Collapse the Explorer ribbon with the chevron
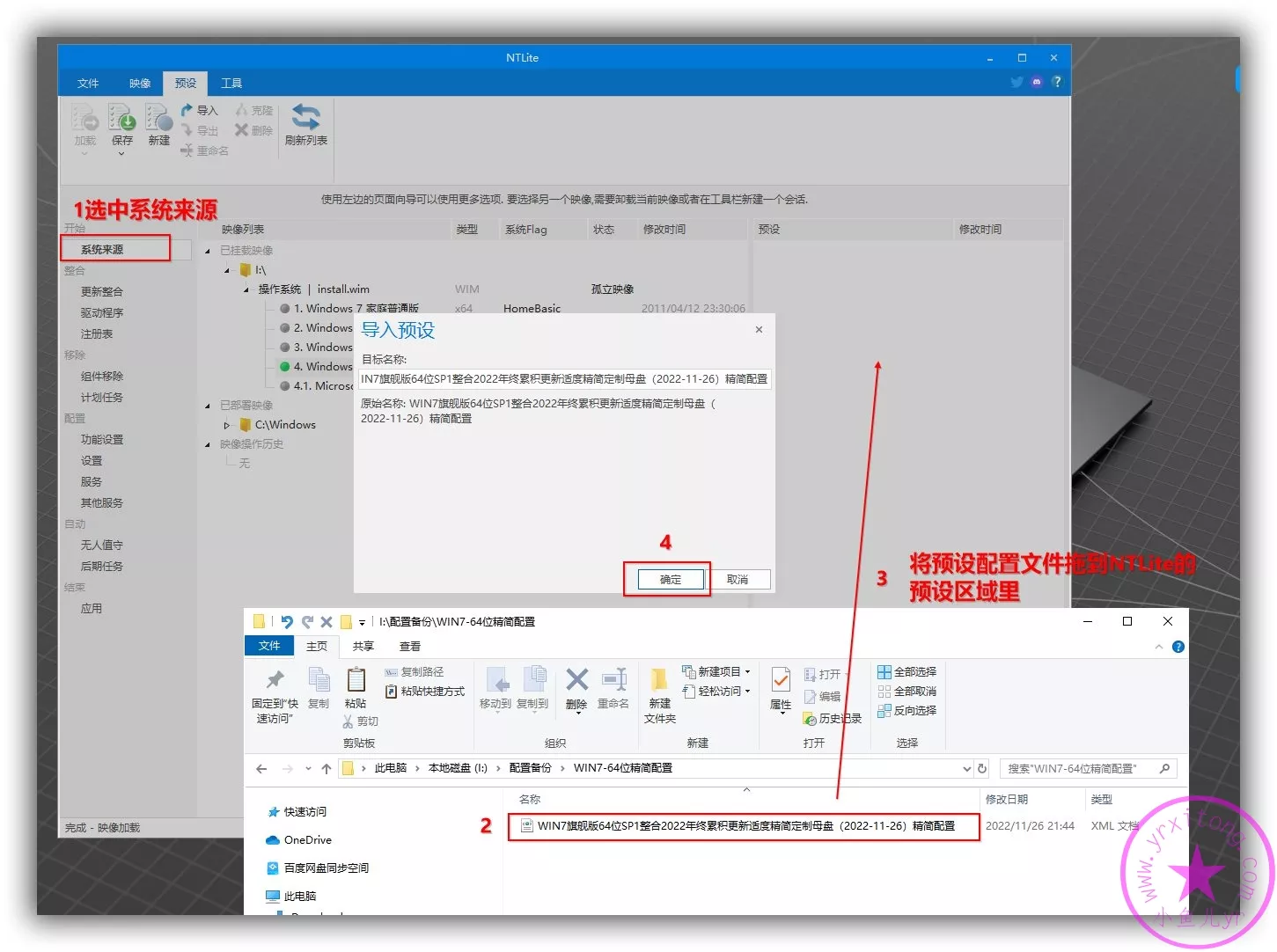Image resolution: width=1277 pixels, height=952 pixels. tap(1158, 647)
